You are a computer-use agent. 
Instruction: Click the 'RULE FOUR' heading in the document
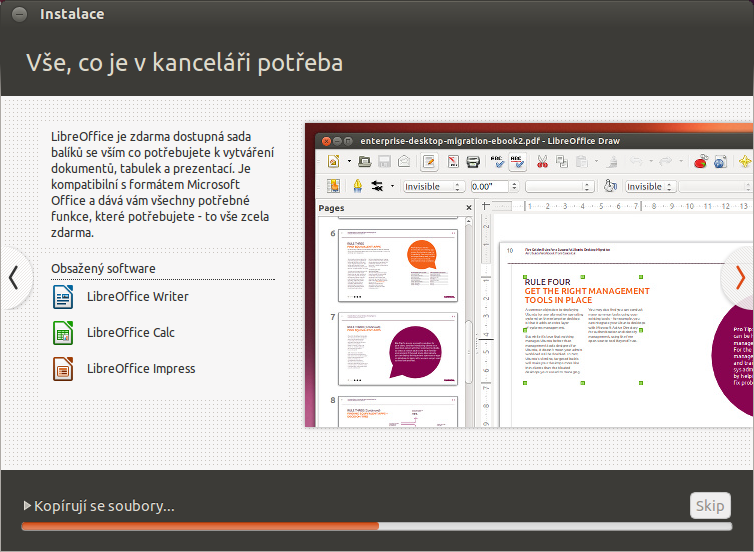click(548, 282)
